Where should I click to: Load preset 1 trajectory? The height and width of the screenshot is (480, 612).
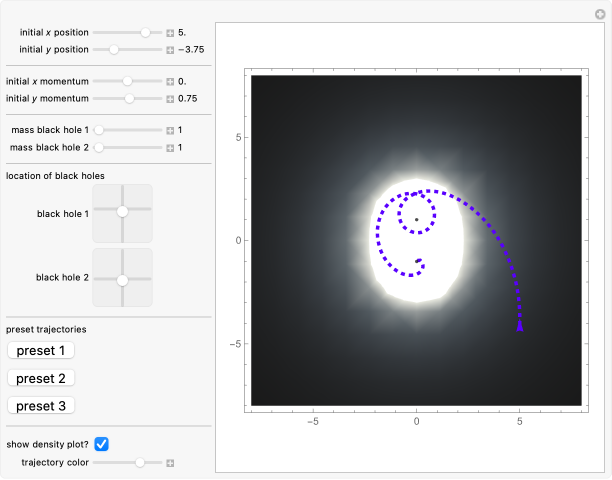coord(40,350)
